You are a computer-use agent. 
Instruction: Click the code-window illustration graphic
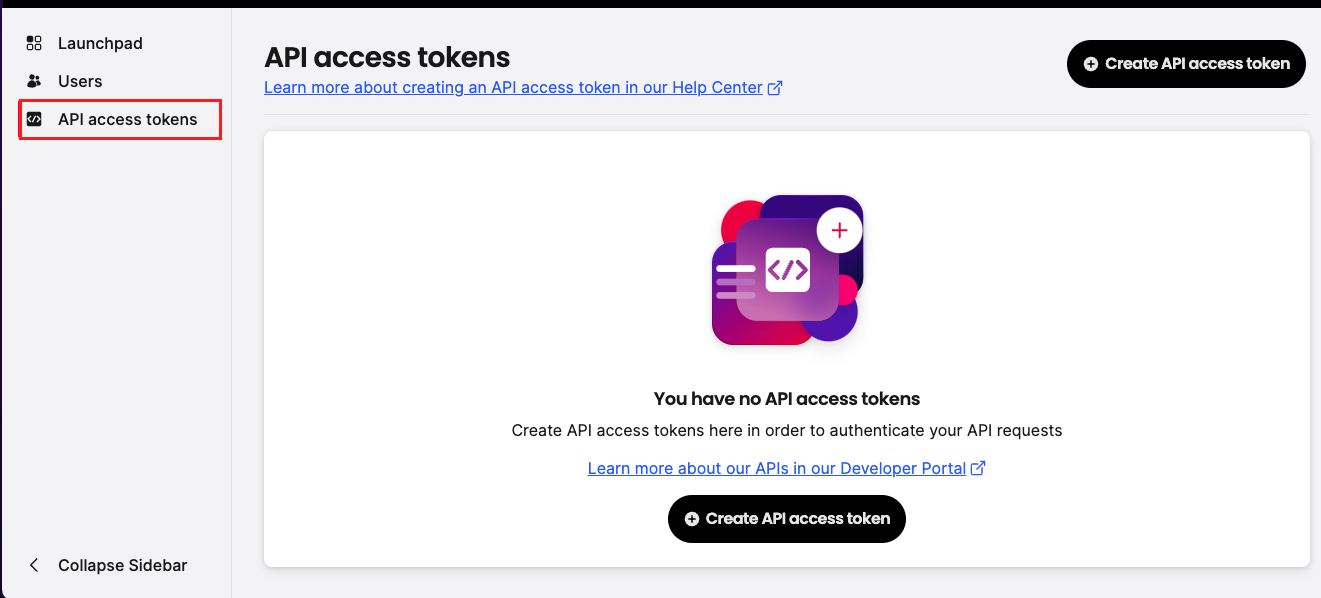(x=787, y=270)
